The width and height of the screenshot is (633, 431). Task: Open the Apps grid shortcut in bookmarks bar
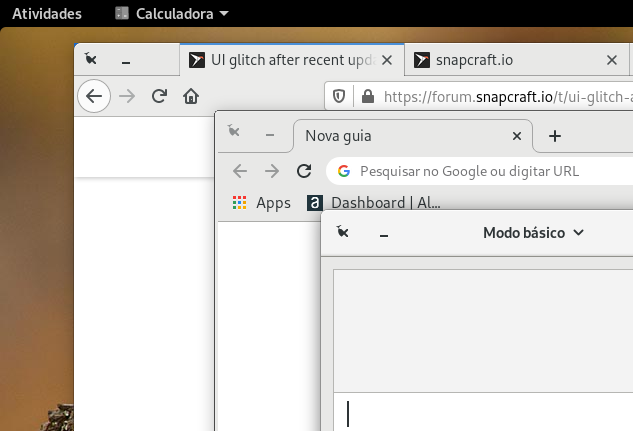pos(261,203)
